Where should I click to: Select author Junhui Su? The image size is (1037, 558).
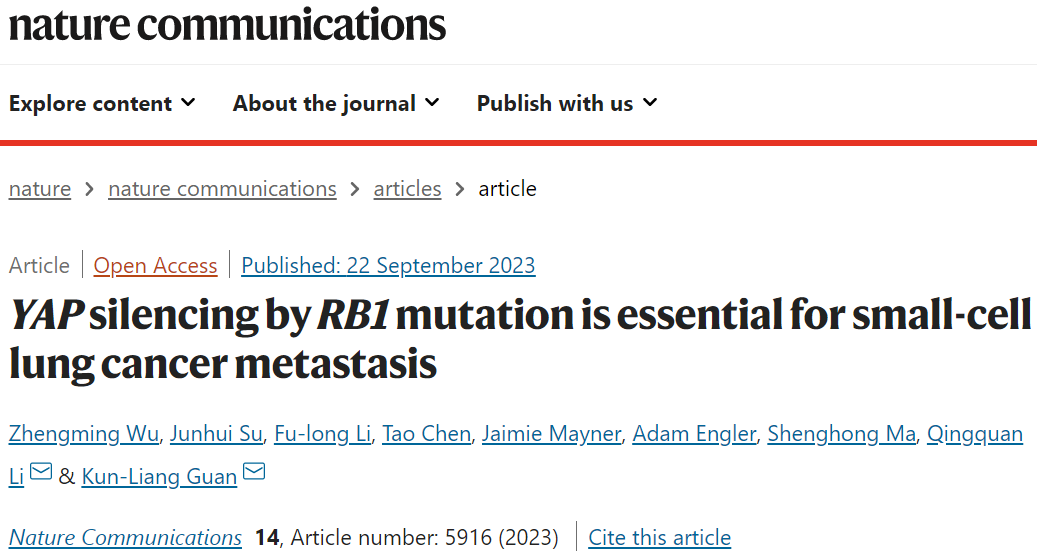tap(216, 434)
